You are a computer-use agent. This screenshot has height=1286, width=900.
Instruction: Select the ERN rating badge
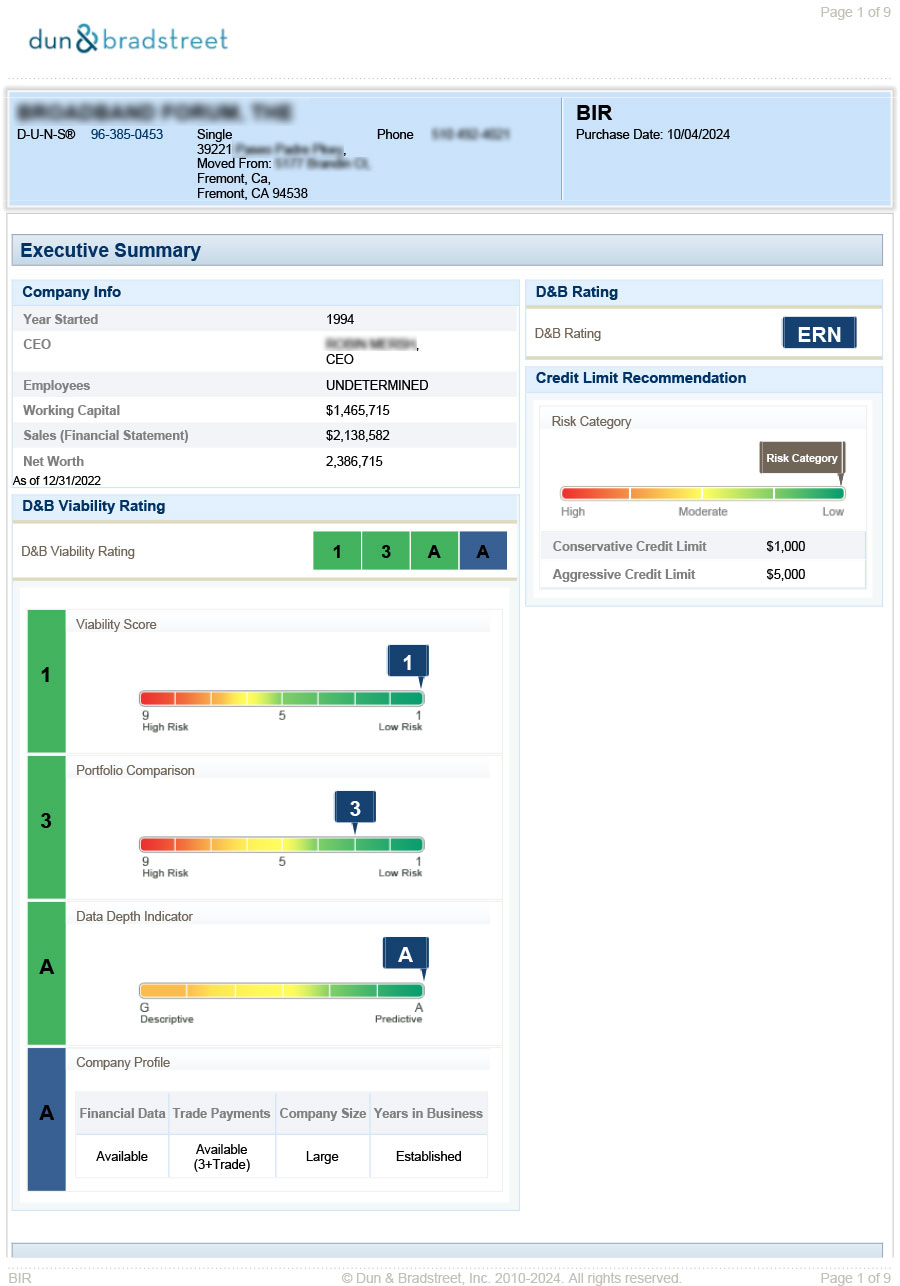point(819,334)
